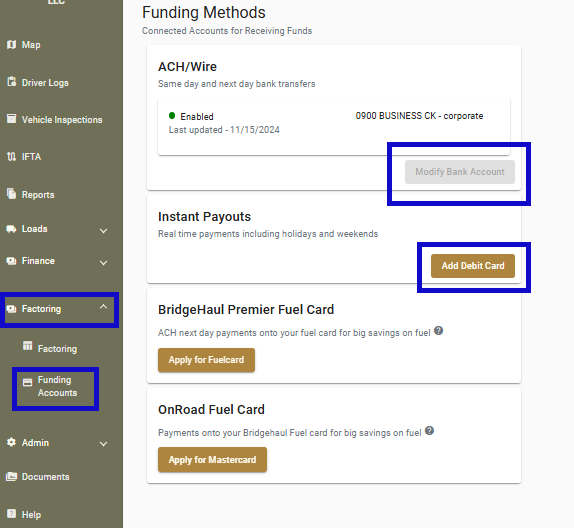Click Apply for Mastercard button
The height and width of the screenshot is (528, 574).
point(212,460)
